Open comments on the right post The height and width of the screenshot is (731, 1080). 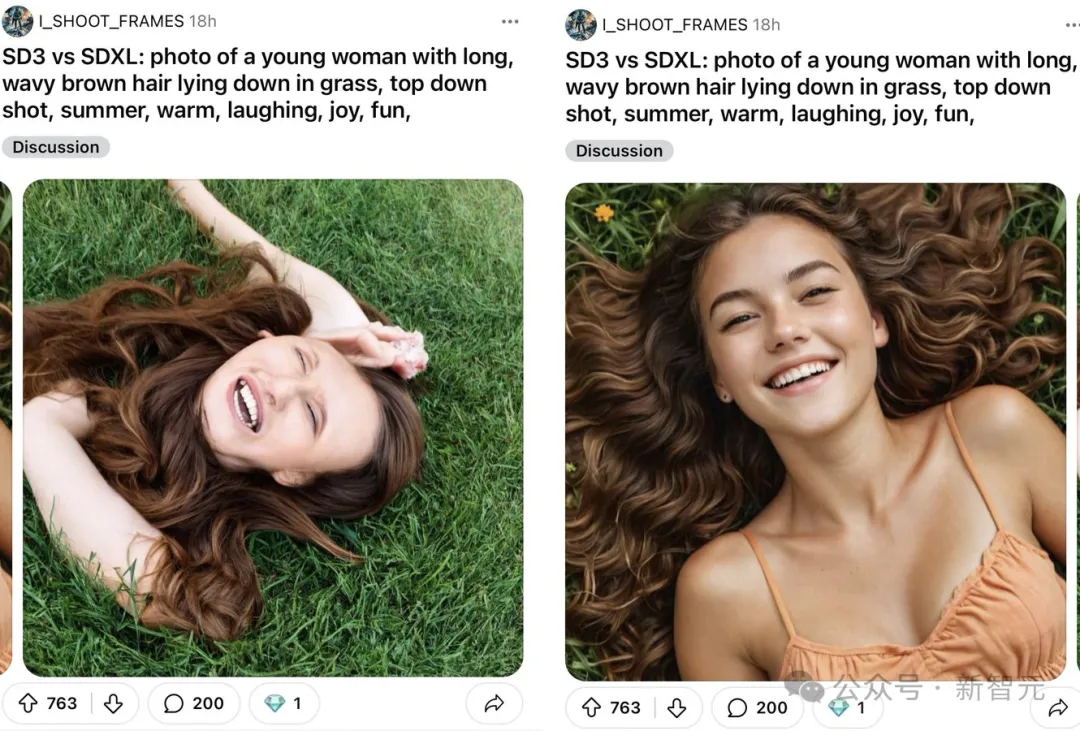pos(757,708)
